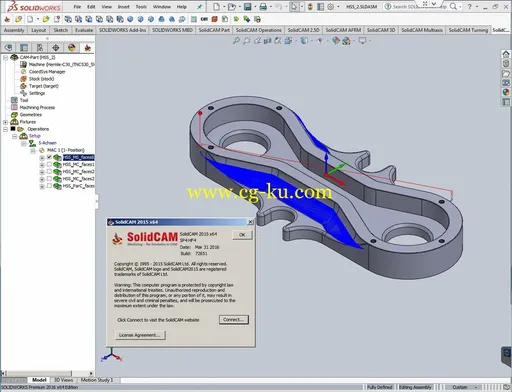Click the Open file icon in top toolbar
The height and width of the screenshot is (392, 512).
pyautogui.click(x=232, y=7)
